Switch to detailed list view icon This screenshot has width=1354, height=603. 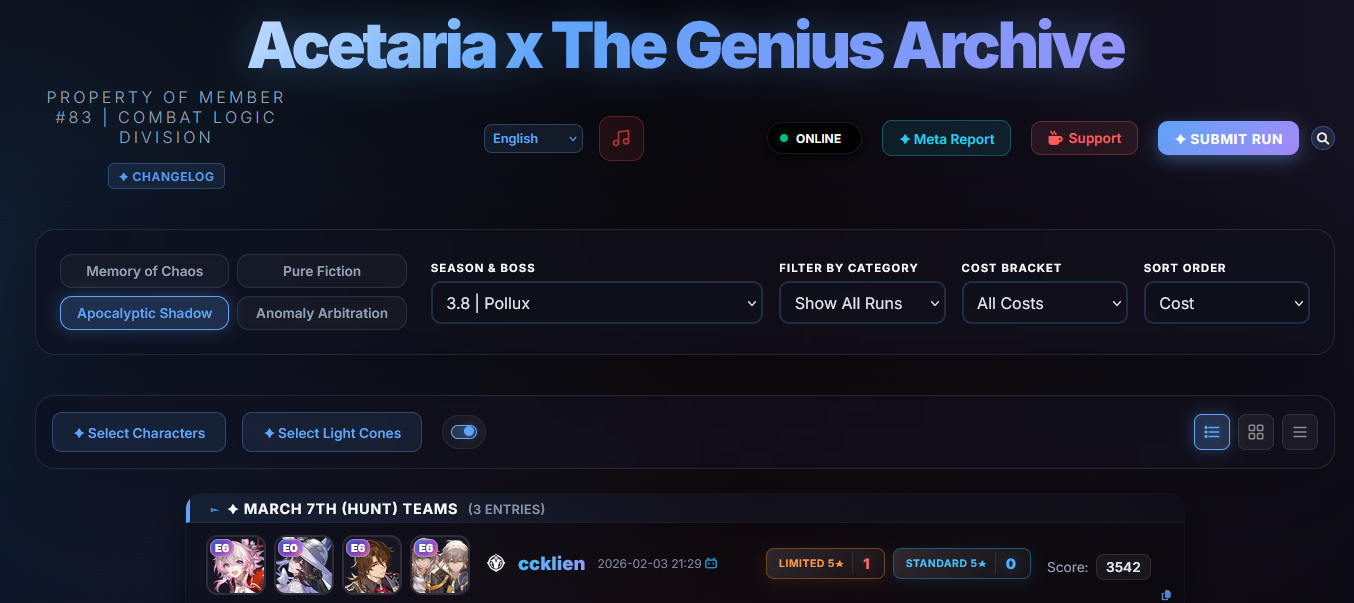[x=1212, y=432]
